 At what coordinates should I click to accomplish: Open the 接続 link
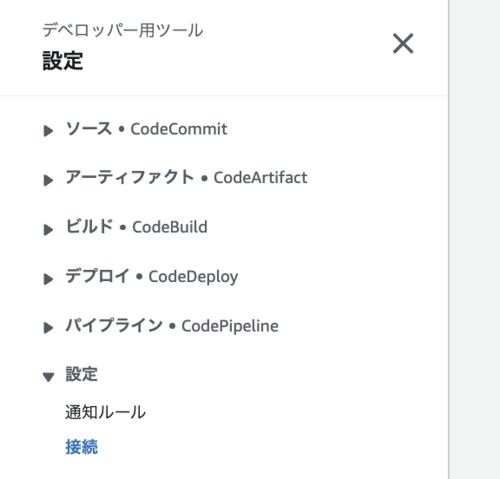tap(81, 447)
